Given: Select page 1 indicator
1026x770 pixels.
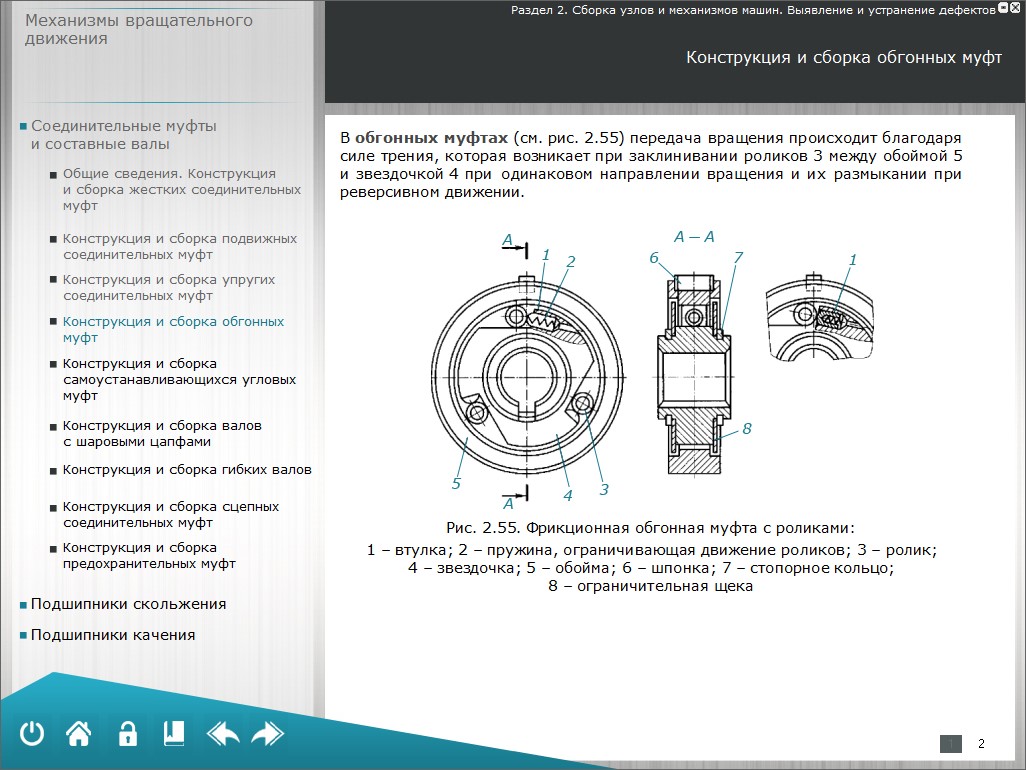Looking at the screenshot, I should click(951, 743).
